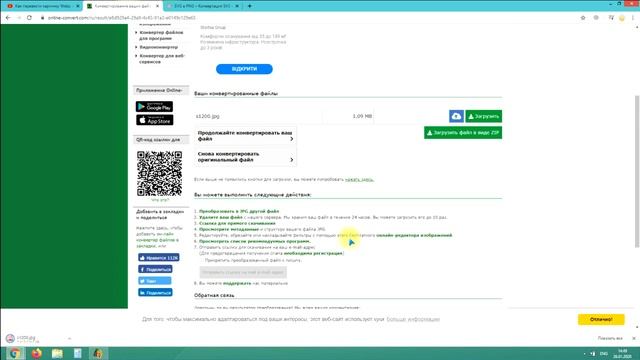Open the browser profile avatar icon

pos(622,18)
